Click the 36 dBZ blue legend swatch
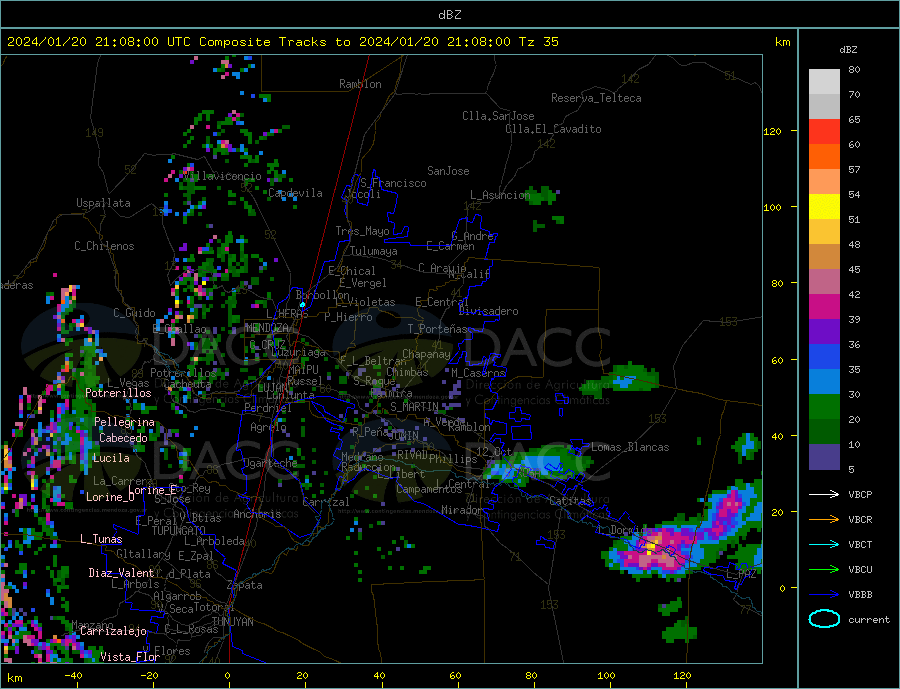The height and width of the screenshot is (689, 900). click(824, 357)
